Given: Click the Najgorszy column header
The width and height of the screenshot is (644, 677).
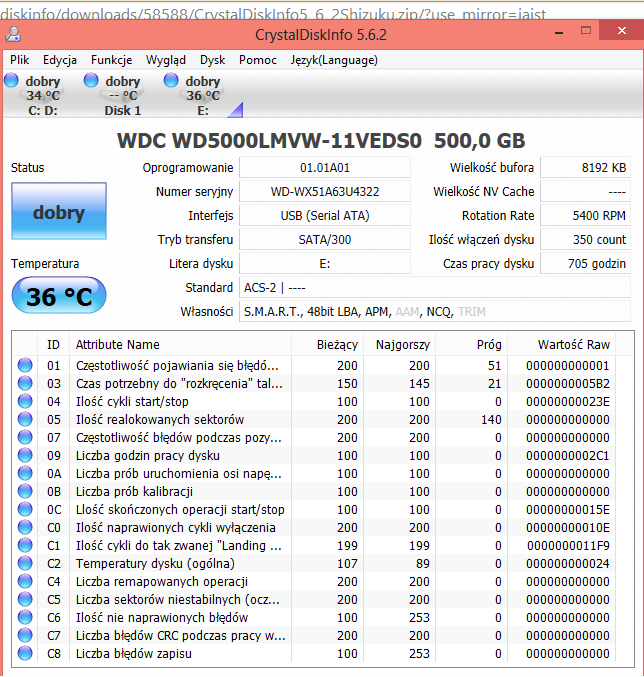Looking at the screenshot, I should click(400, 344).
